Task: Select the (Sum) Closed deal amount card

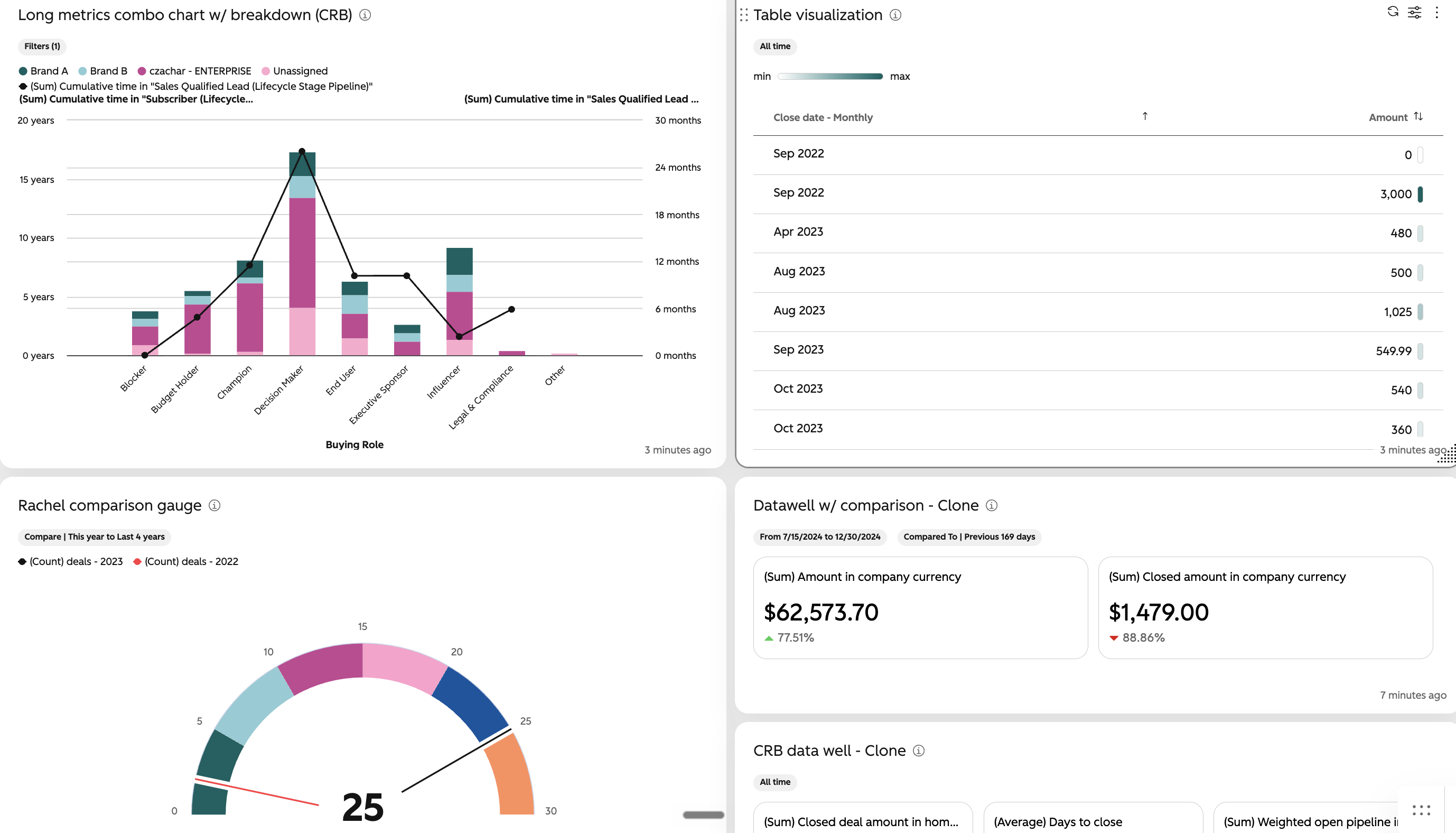Action: [x=863, y=818]
